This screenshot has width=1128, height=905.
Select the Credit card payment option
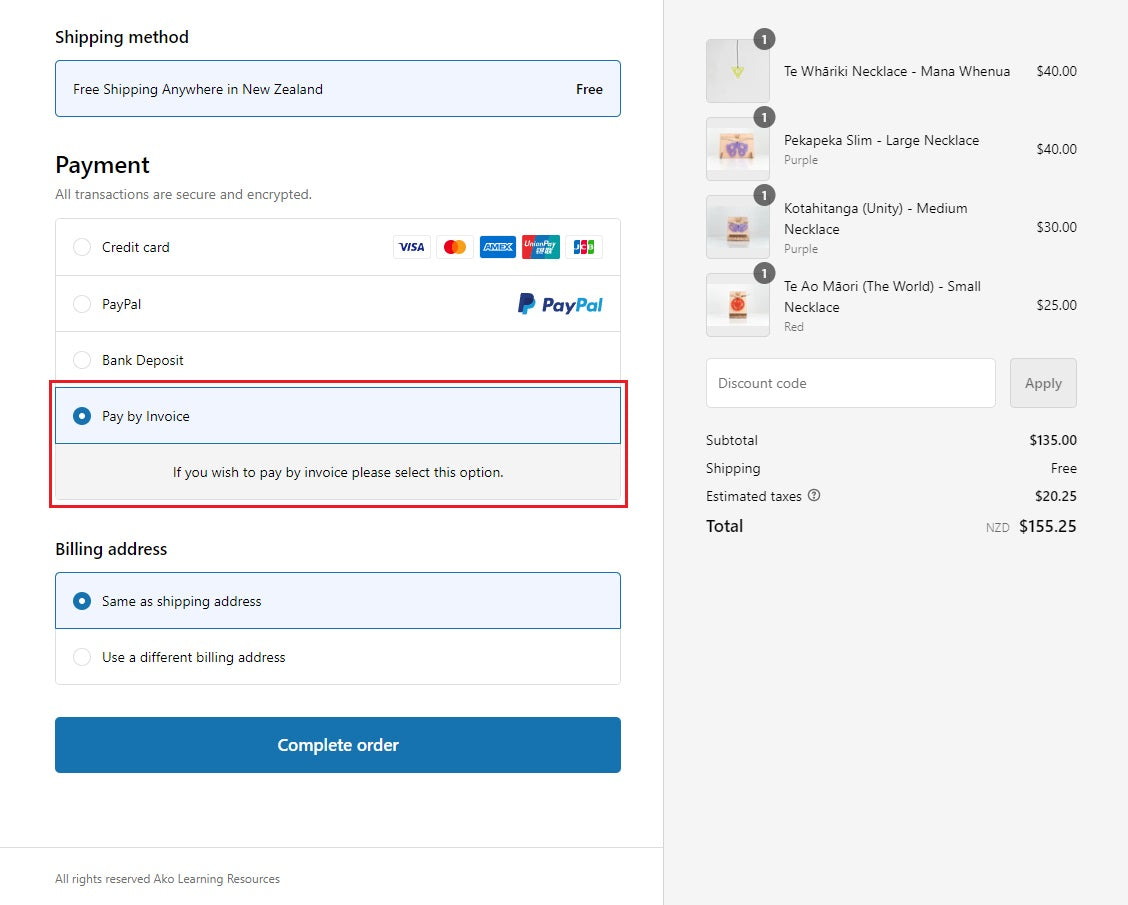tap(82, 247)
